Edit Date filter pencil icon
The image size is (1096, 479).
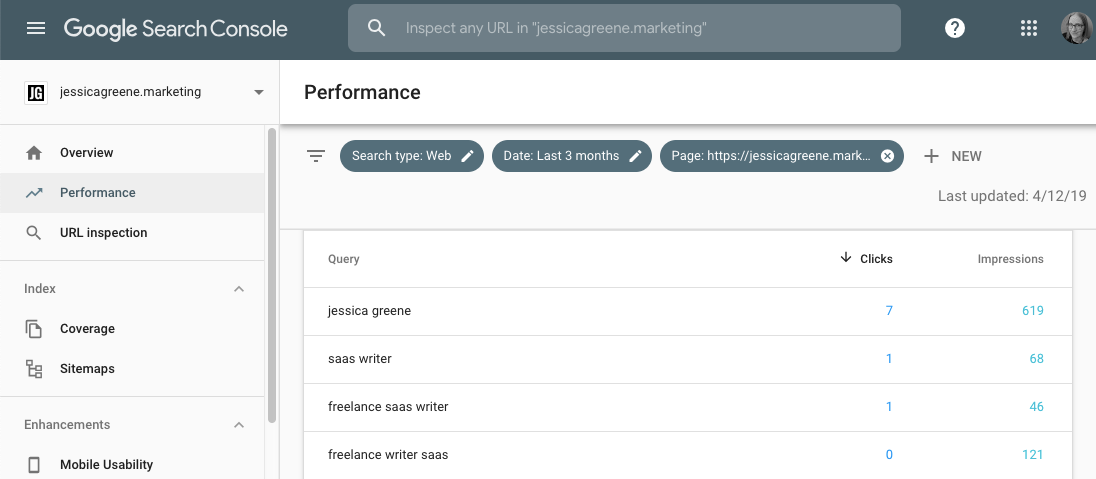pos(635,156)
